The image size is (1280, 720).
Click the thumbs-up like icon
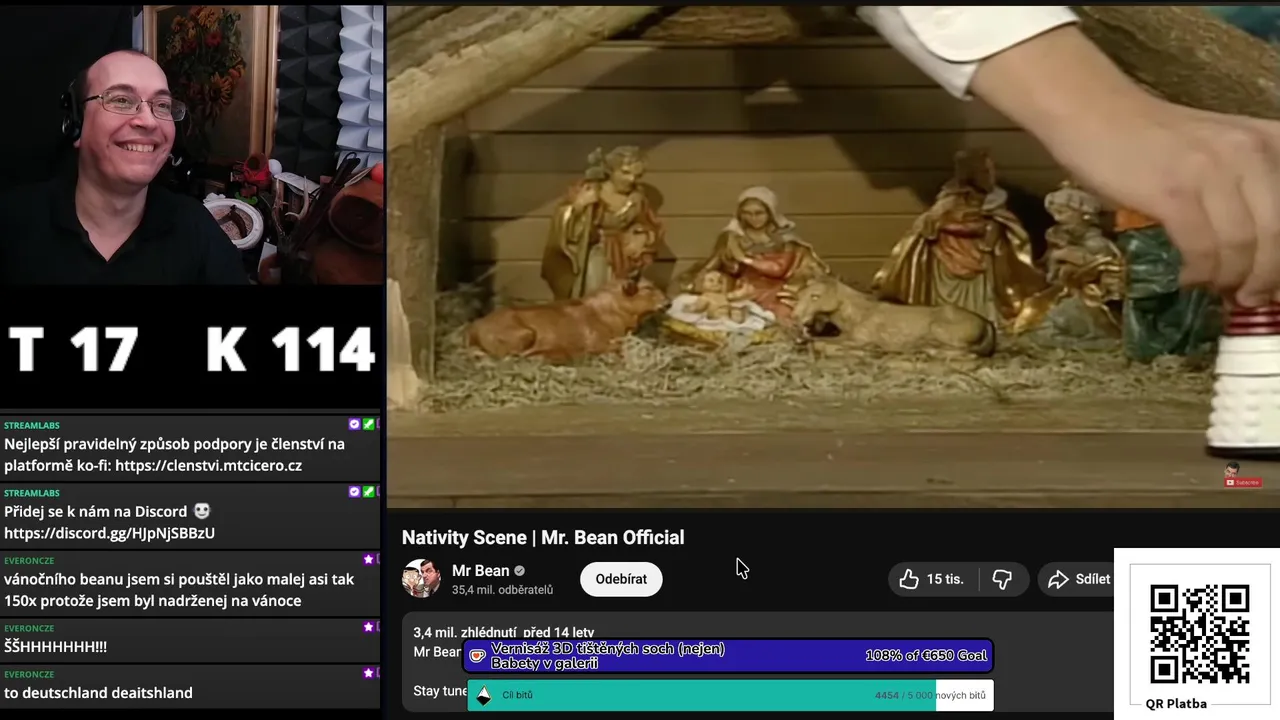[x=908, y=579]
